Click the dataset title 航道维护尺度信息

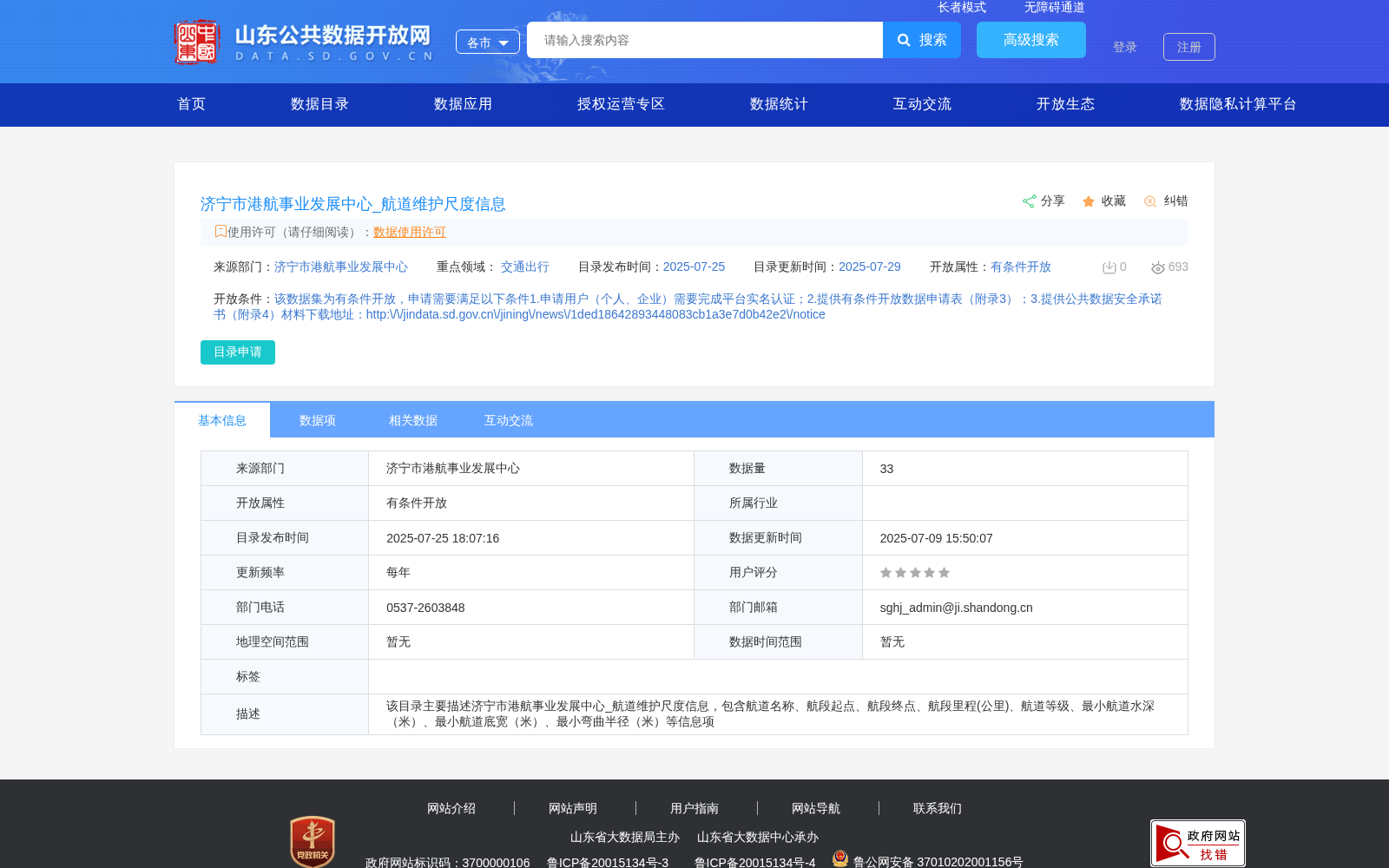click(x=352, y=204)
